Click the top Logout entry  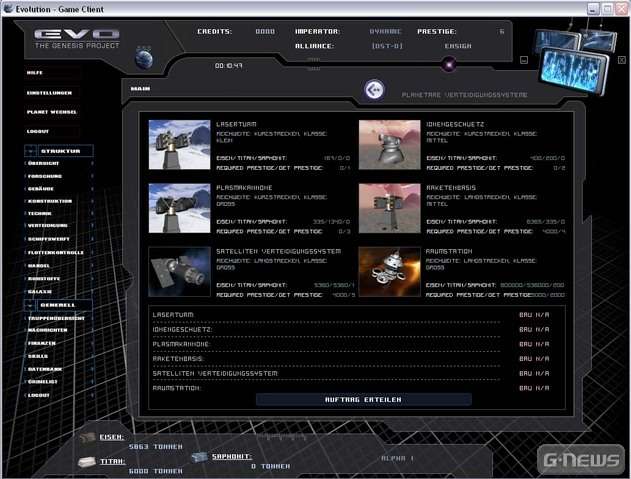[38, 131]
